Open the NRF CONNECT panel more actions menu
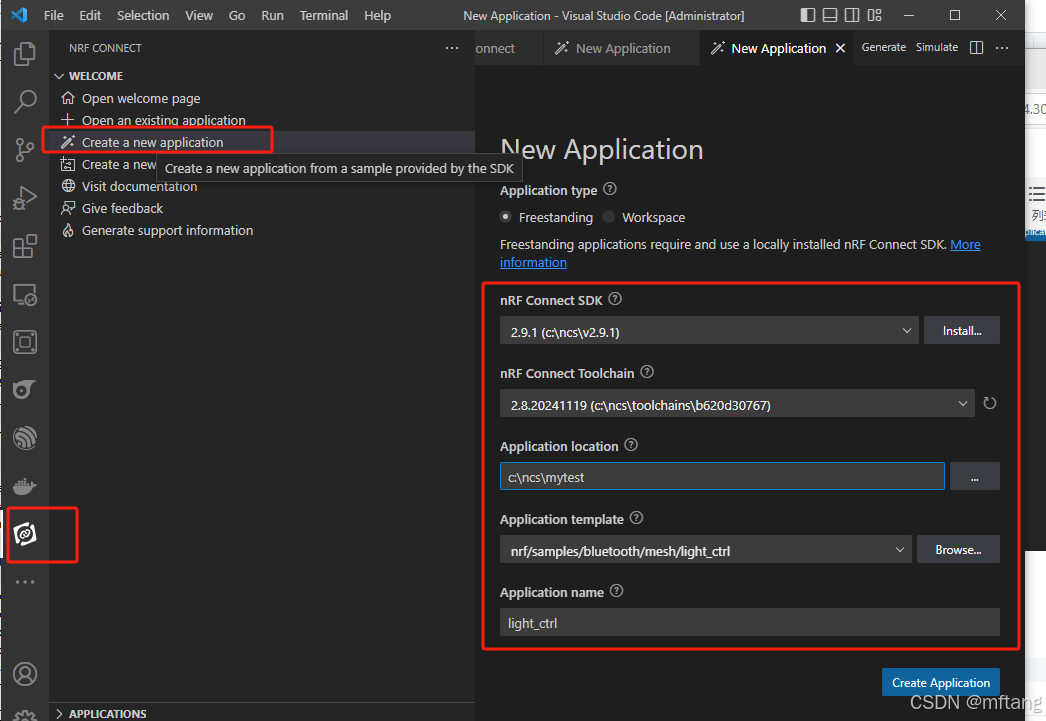Screen dimensions: 1046x721 coord(452,48)
